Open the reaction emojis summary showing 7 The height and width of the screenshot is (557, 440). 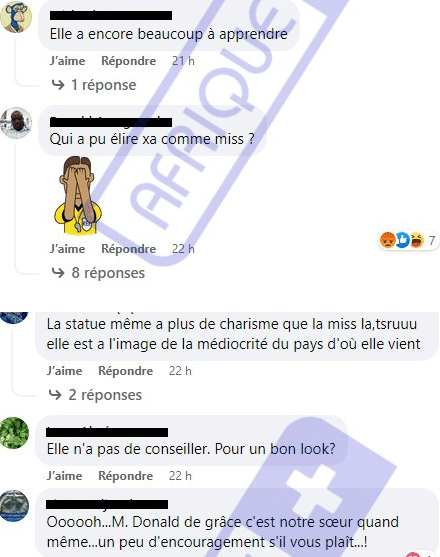(x=408, y=240)
